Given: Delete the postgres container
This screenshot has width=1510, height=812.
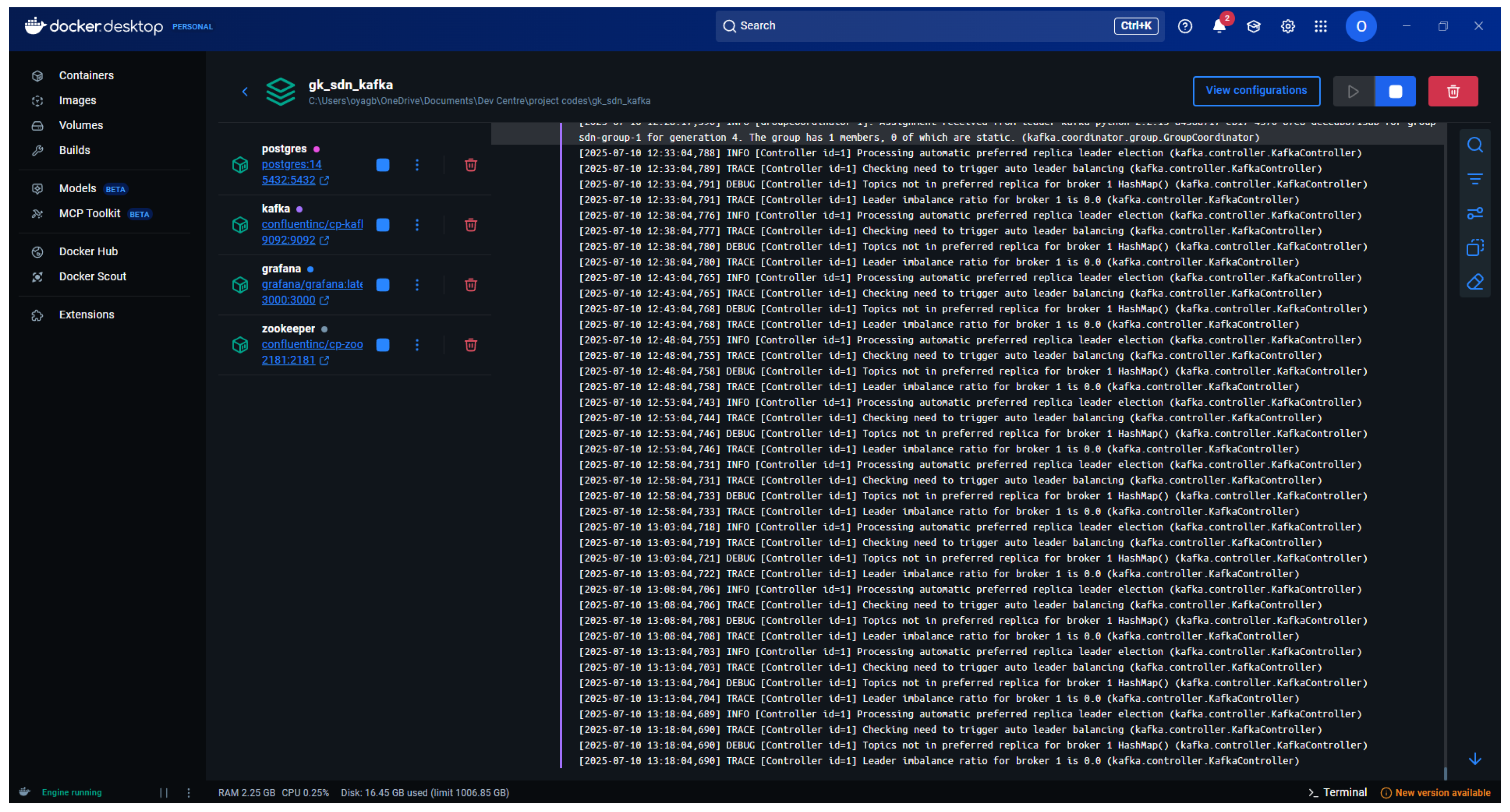Looking at the screenshot, I should [x=470, y=165].
